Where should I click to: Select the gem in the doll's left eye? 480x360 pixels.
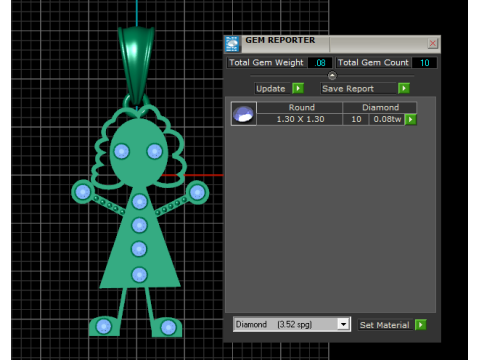121,152
